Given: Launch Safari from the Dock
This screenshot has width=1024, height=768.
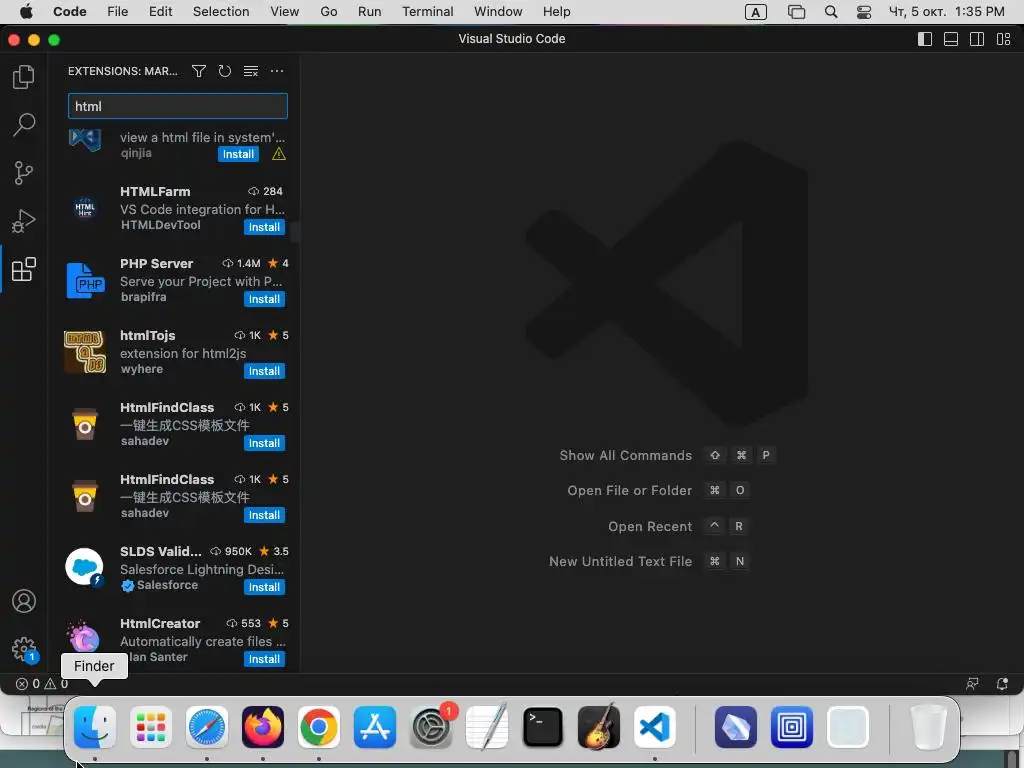Looking at the screenshot, I should click(x=207, y=727).
